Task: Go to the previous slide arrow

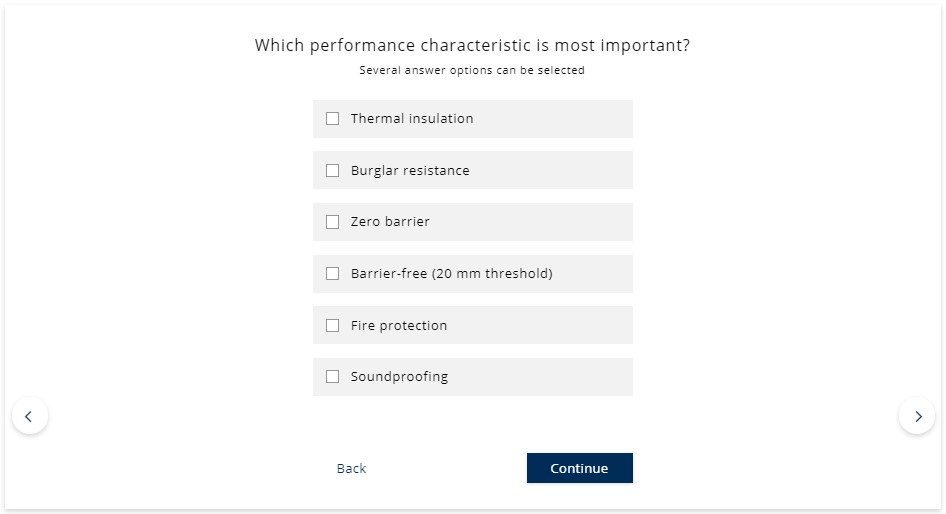Action: click(29, 416)
